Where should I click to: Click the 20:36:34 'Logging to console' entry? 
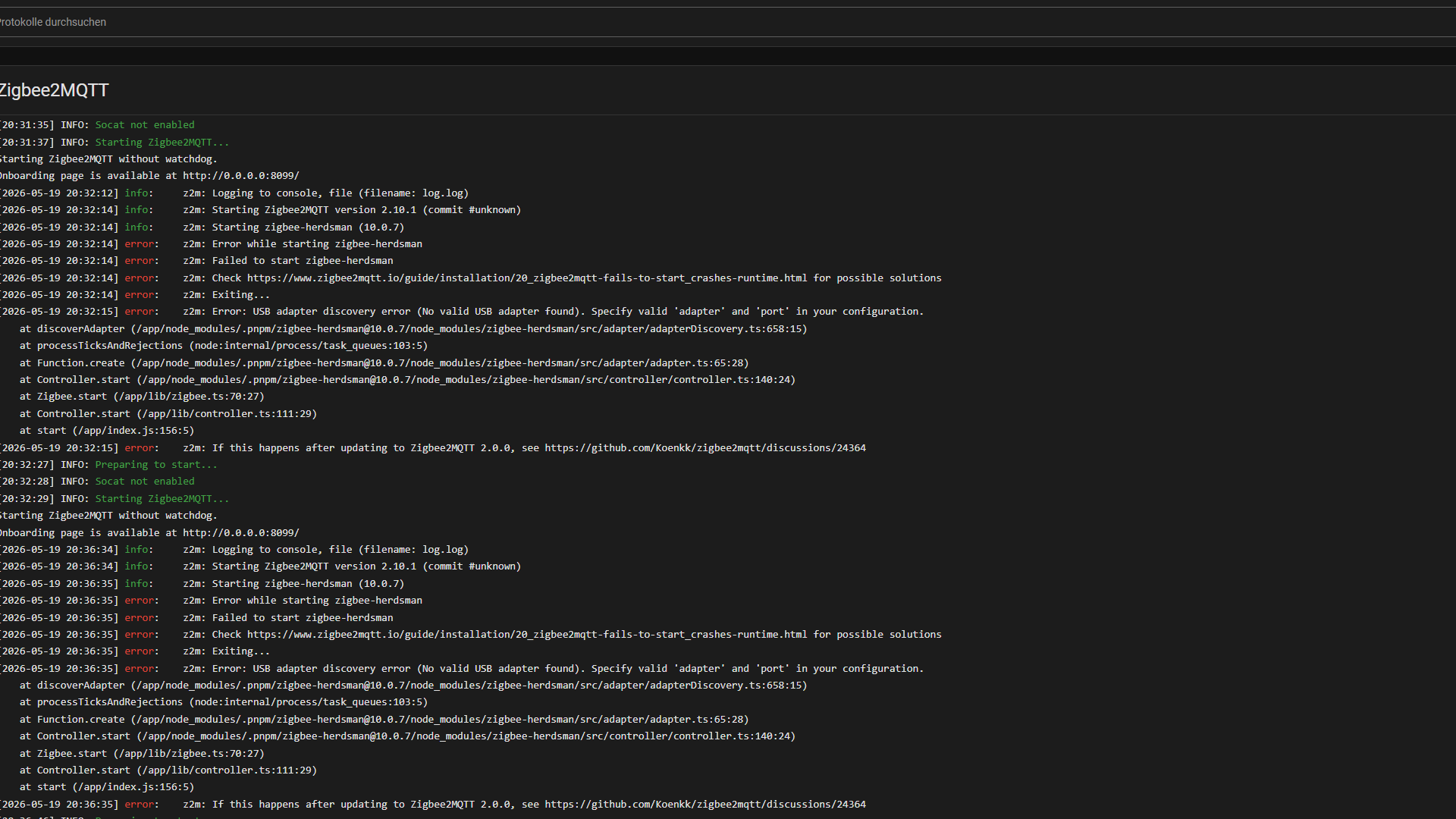pyautogui.click(x=234, y=550)
